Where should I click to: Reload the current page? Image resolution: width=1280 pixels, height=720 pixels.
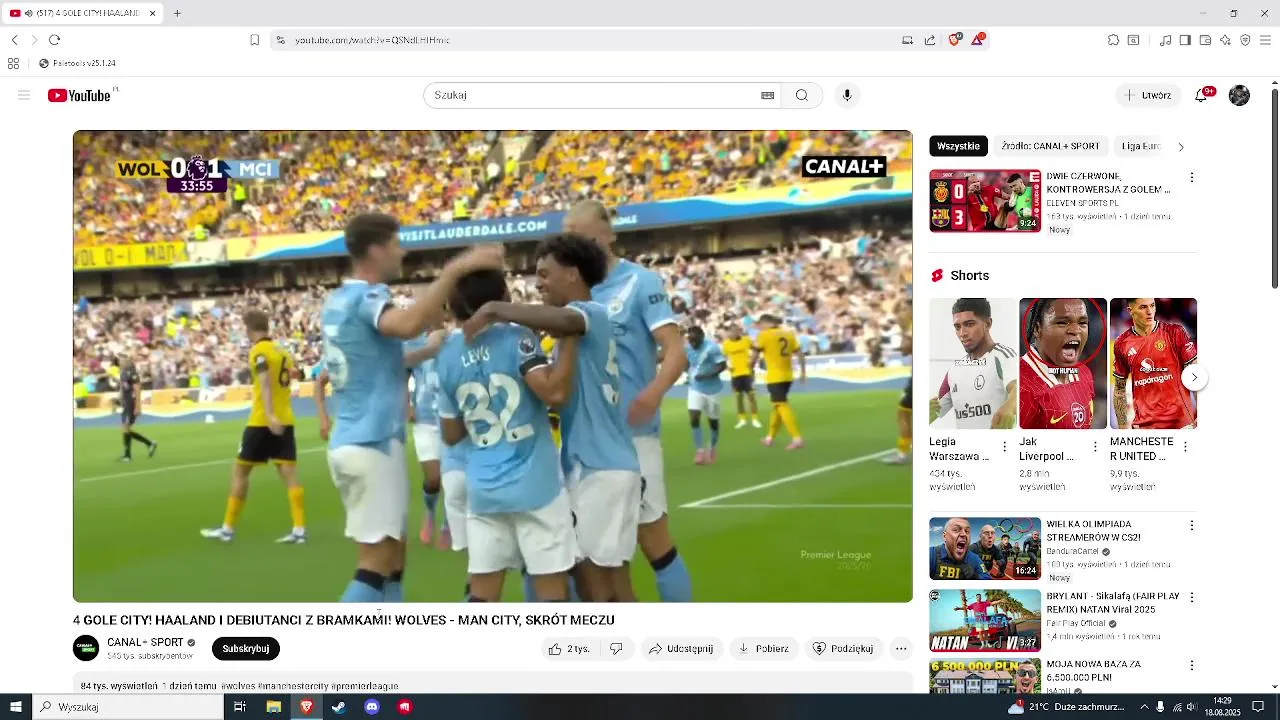54,40
